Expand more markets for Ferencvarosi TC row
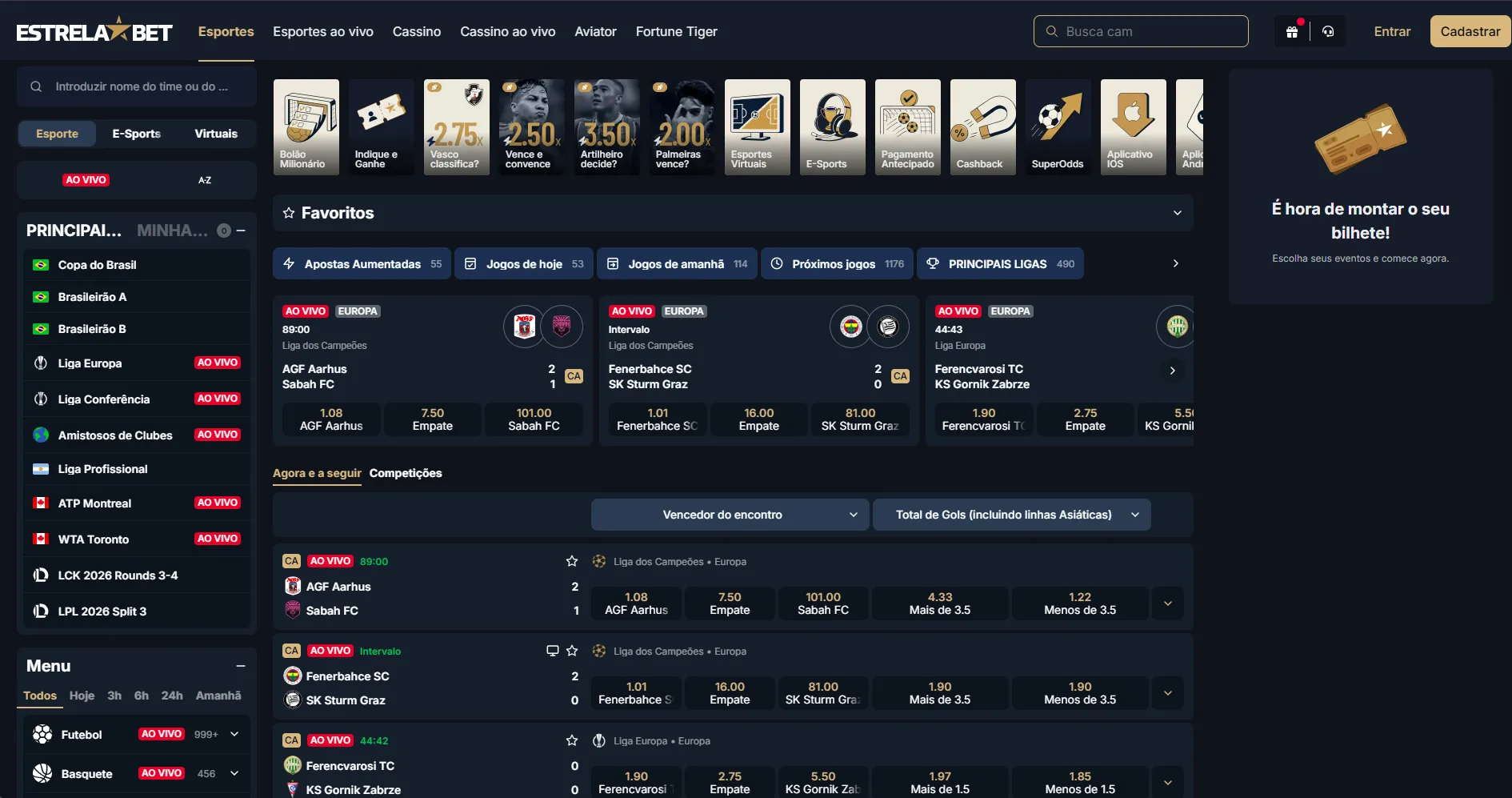The image size is (1512, 798). (x=1168, y=783)
